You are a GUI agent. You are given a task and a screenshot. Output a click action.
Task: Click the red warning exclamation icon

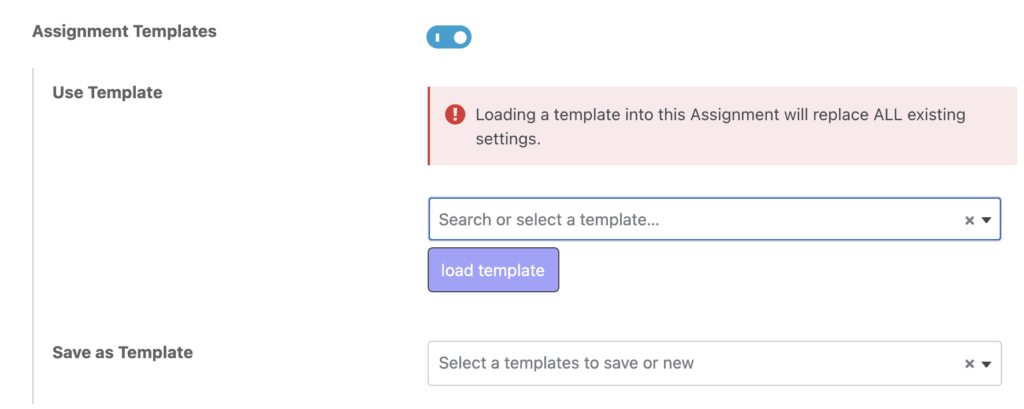(x=454, y=115)
